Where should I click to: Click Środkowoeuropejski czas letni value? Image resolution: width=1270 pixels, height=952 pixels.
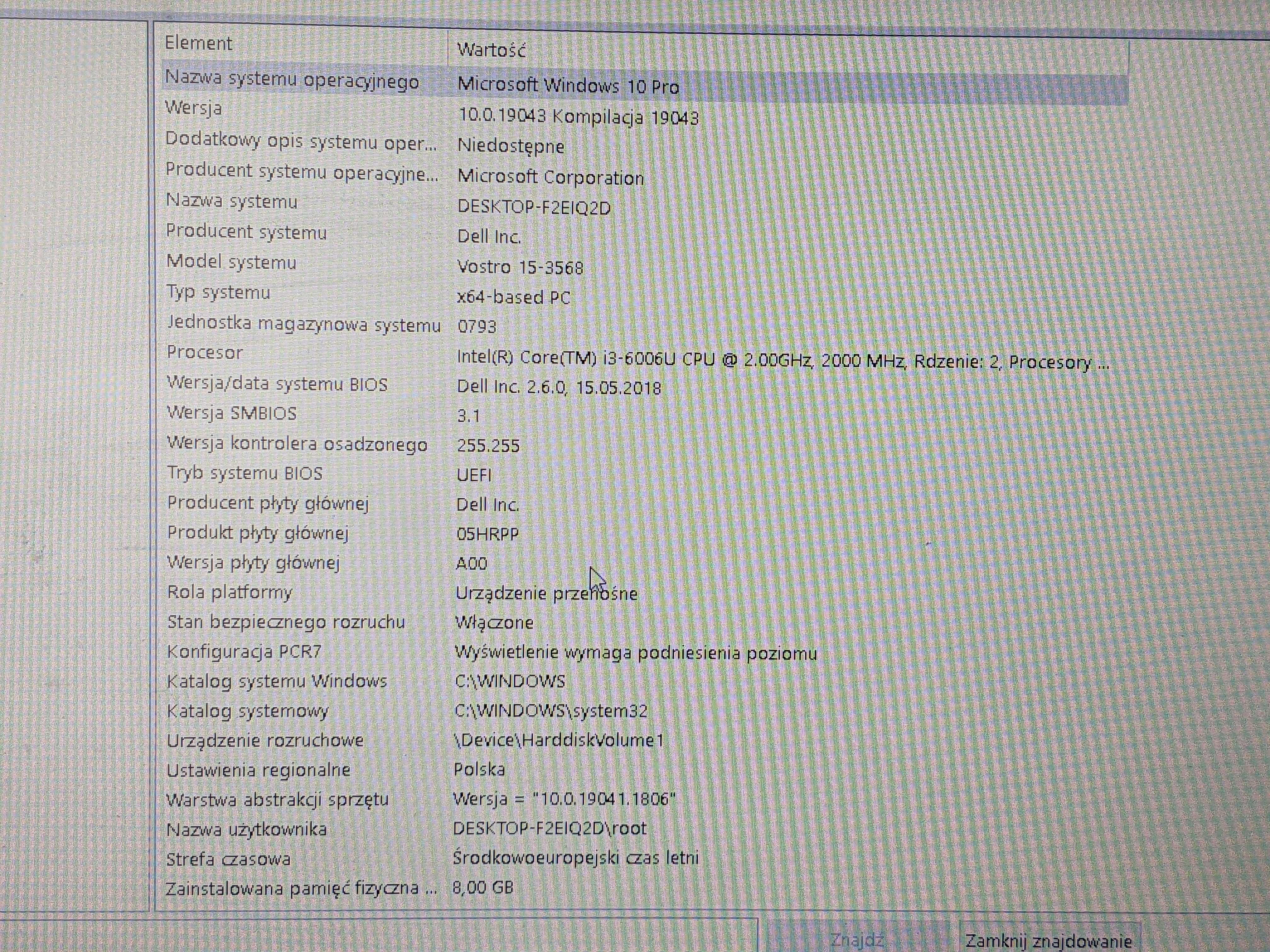(576, 858)
